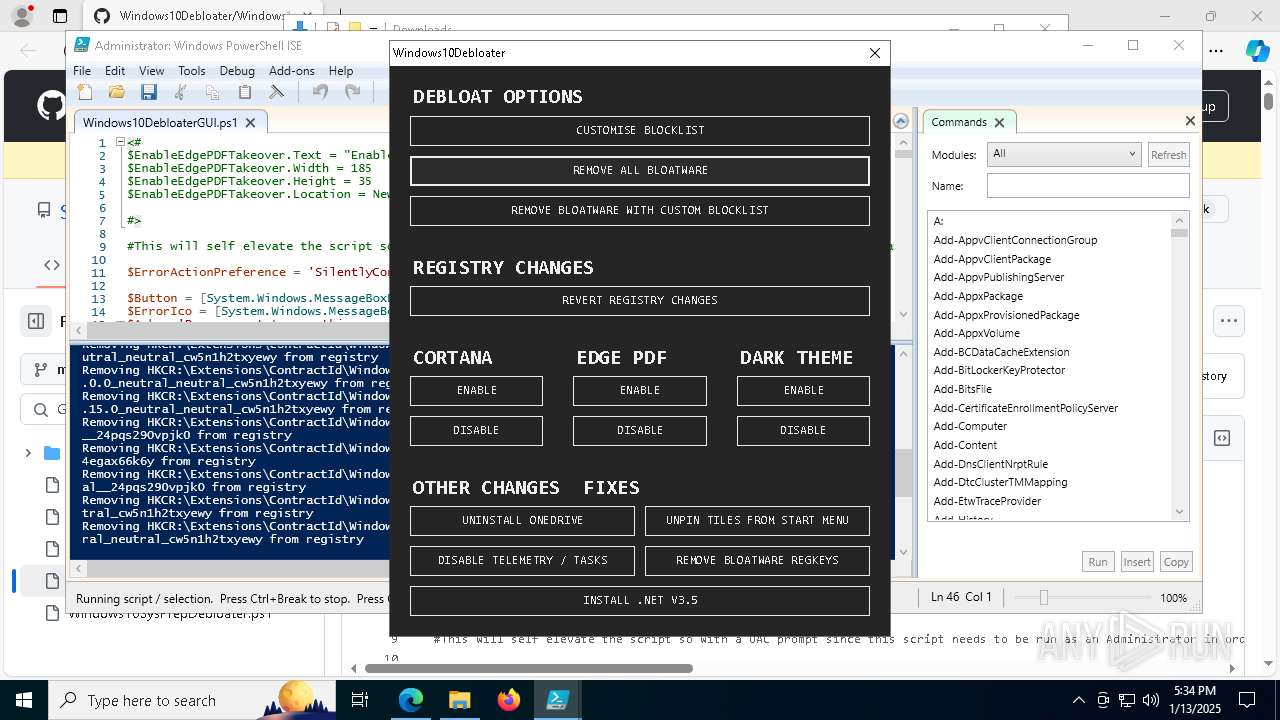The width and height of the screenshot is (1280, 720).
Task: Click Undo arrow in ISE toolbar
Action: [x=320, y=92]
